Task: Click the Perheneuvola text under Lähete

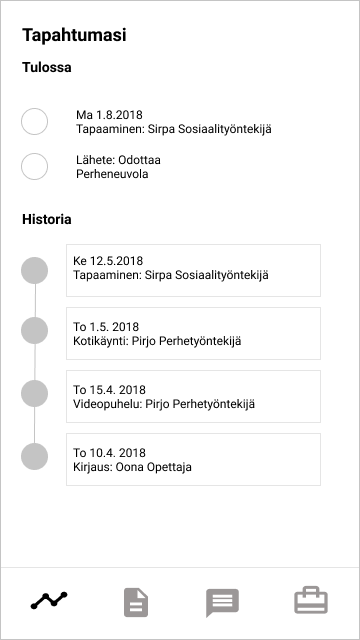Action: [112, 174]
